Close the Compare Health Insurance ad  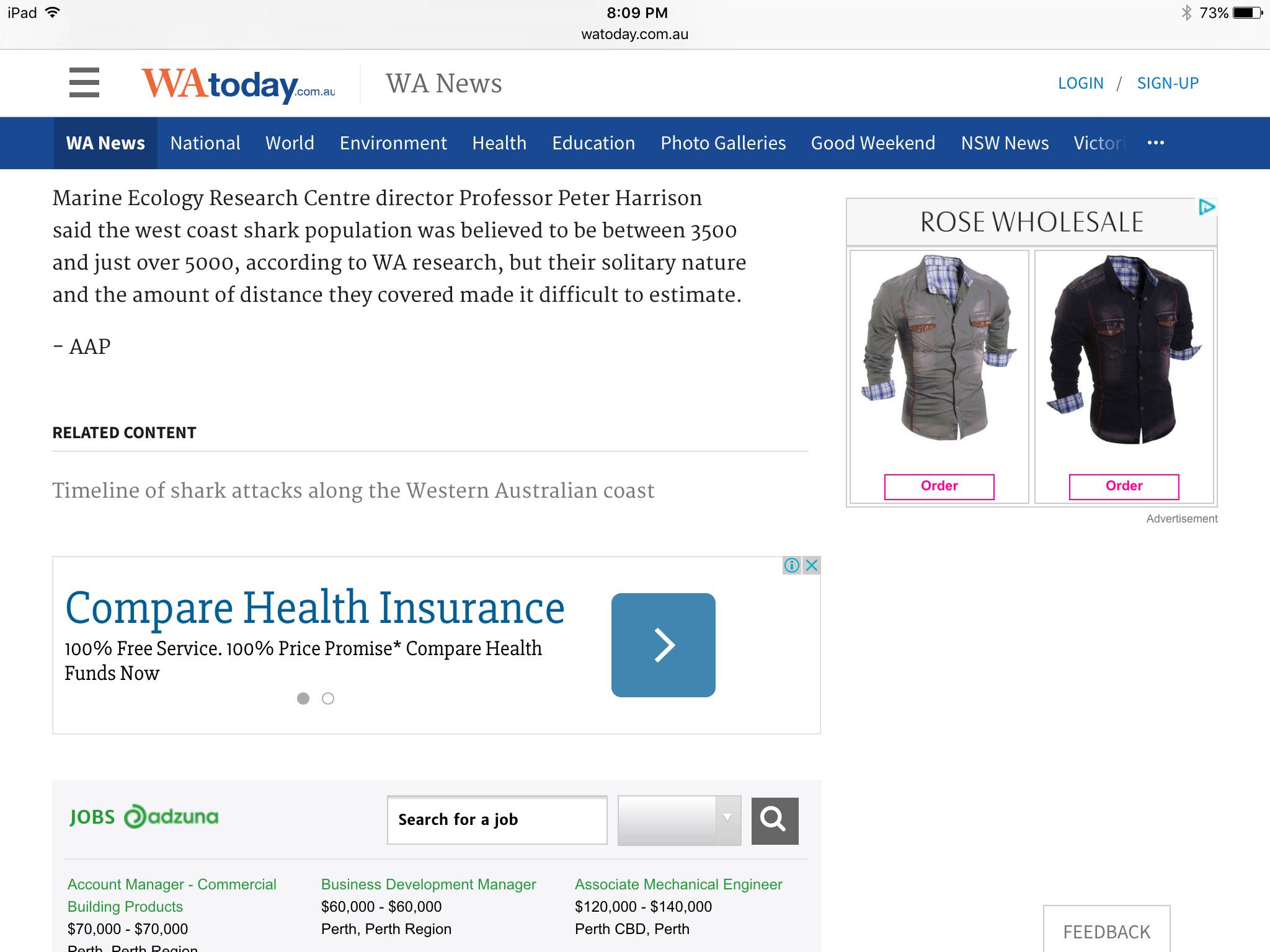pyautogui.click(x=812, y=565)
